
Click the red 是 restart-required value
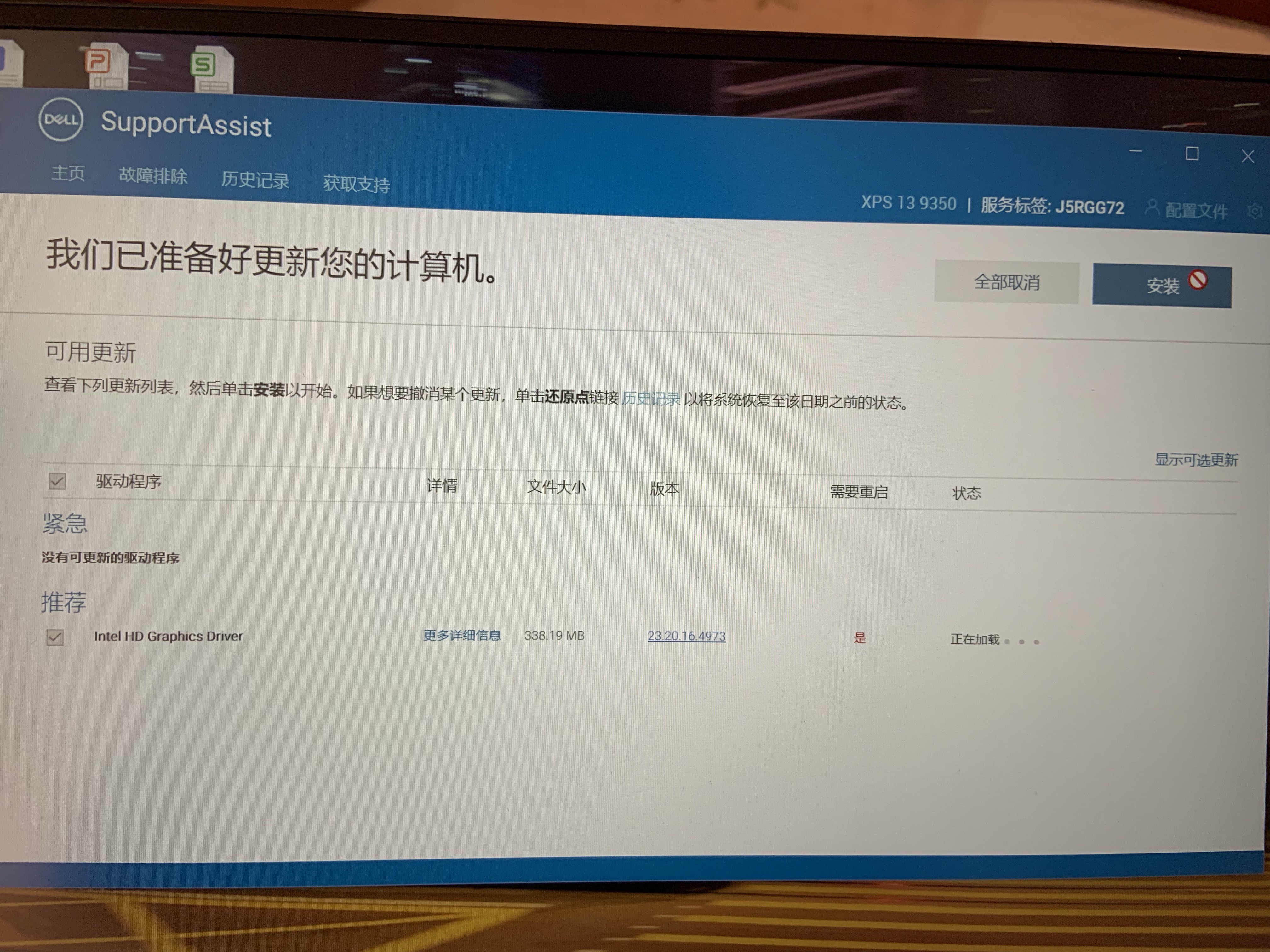[860, 637]
